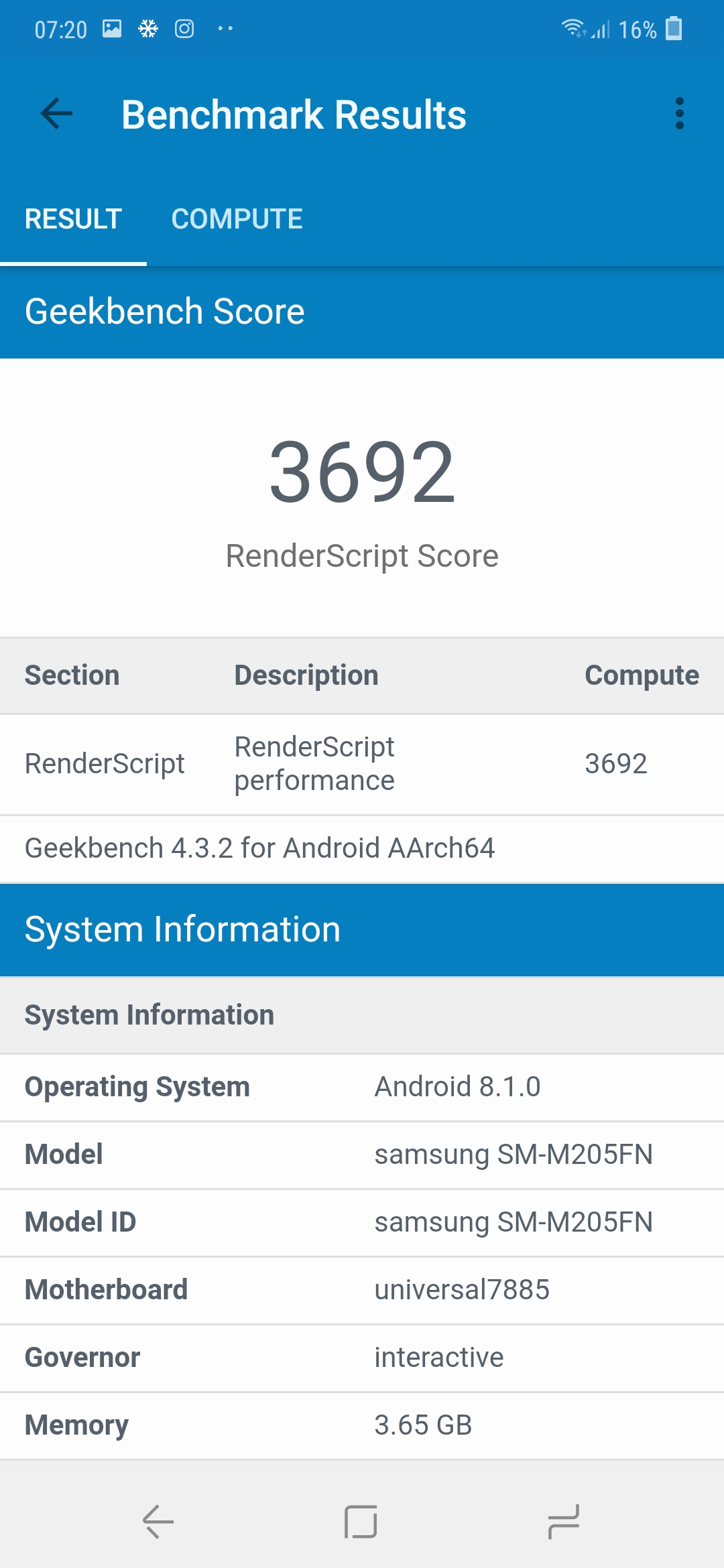Tap Android navigation back button

pos(158,1521)
